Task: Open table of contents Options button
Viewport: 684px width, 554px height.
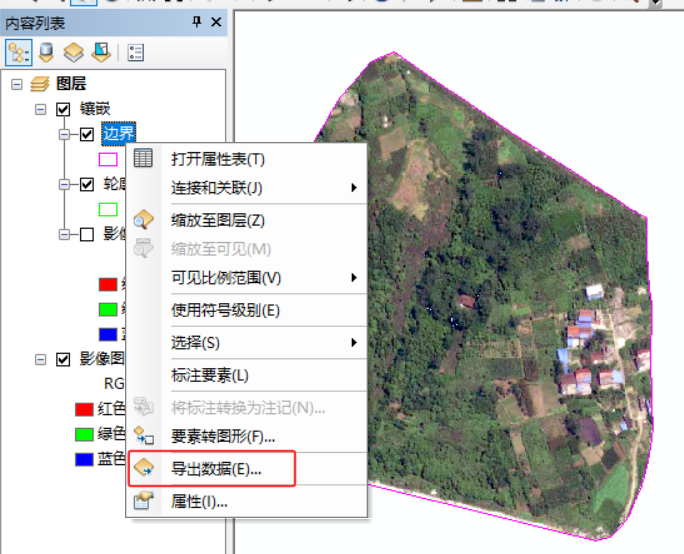Action: coord(136,53)
